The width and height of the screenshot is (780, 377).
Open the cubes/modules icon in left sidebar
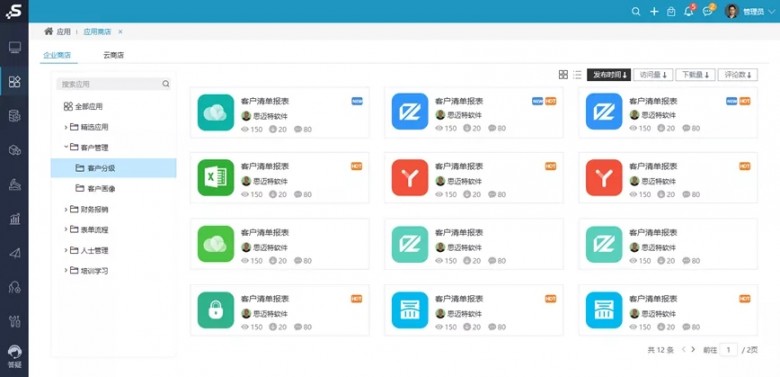point(15,150)
